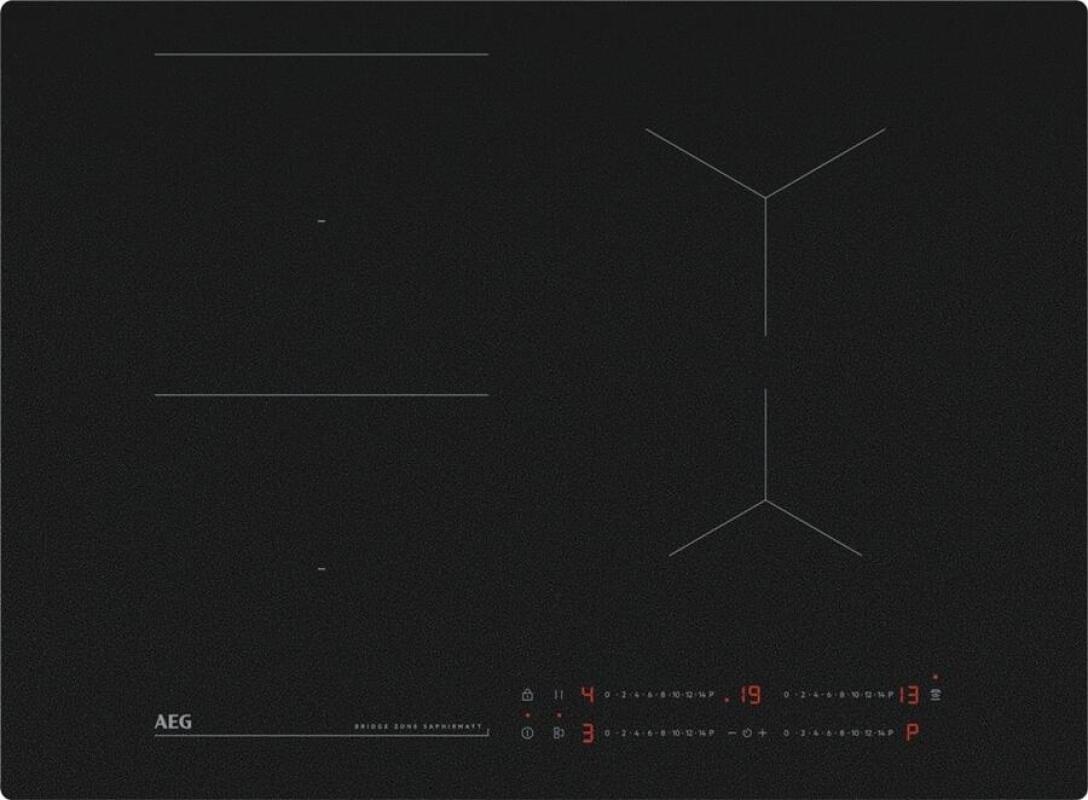The image size is (1088, 800).
Task: Tap the plus icon to increase timer
Action: [x=761, y=732]
